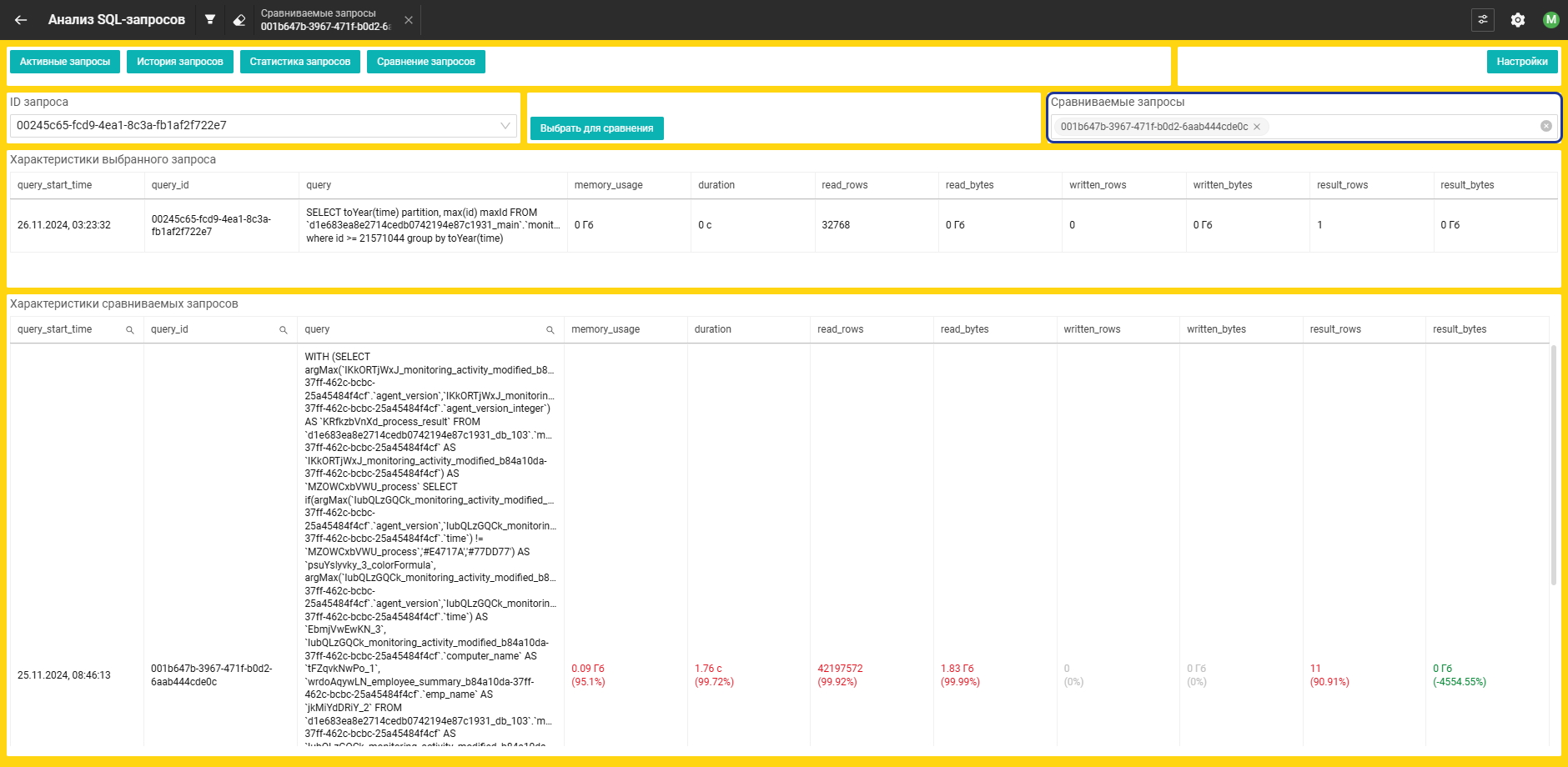Viewport: 1568px width, 767px height.
Task: Click the SELECT toYear(time) query cell
Action: coord(433,225)
